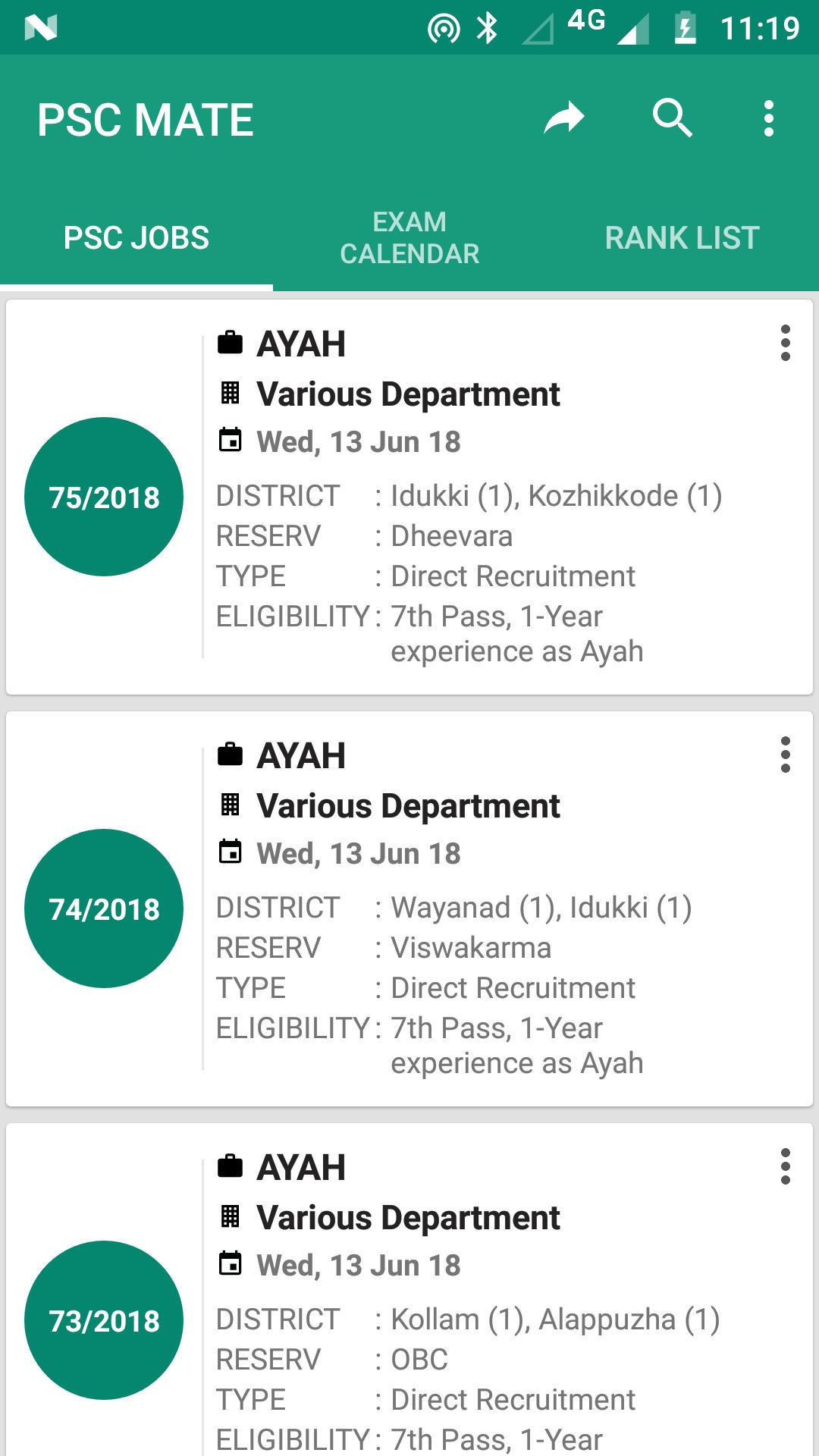Tap the PSC MATE app title
This screenshot has height=1456, width=819.
[x=146, y=120]
